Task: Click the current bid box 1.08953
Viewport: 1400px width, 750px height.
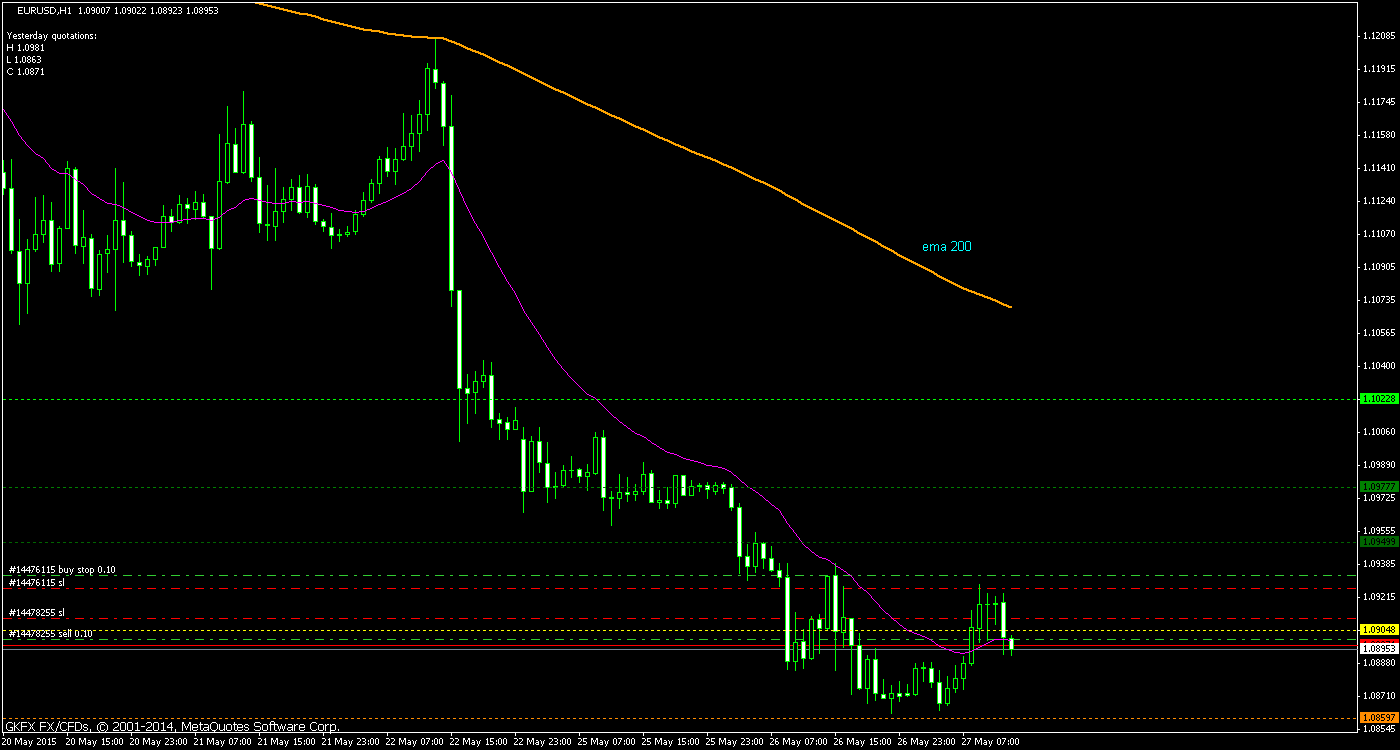Action: click(1379, 648)
